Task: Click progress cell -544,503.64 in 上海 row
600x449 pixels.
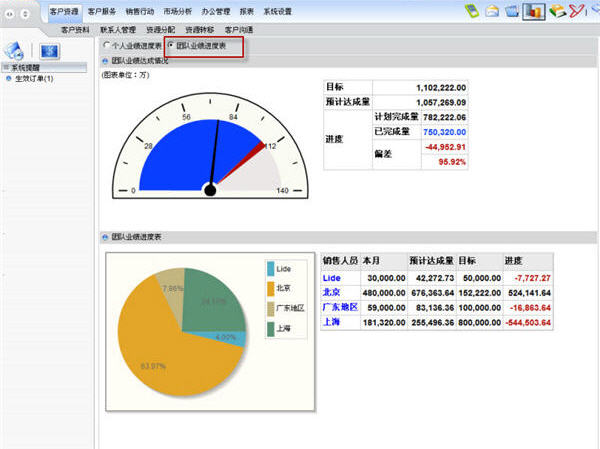Action: [x=528, y=323]
